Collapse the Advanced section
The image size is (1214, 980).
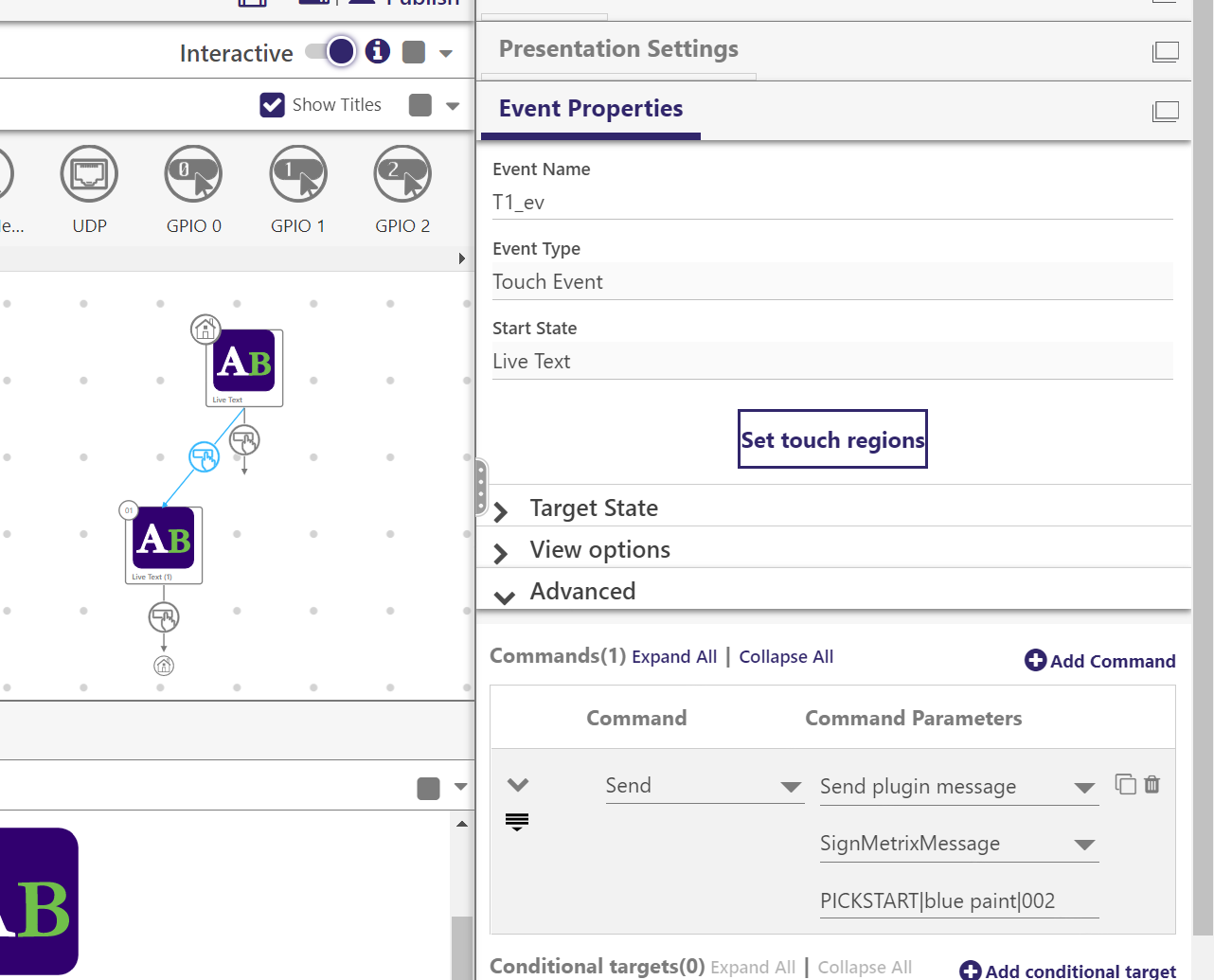[582, 592]
